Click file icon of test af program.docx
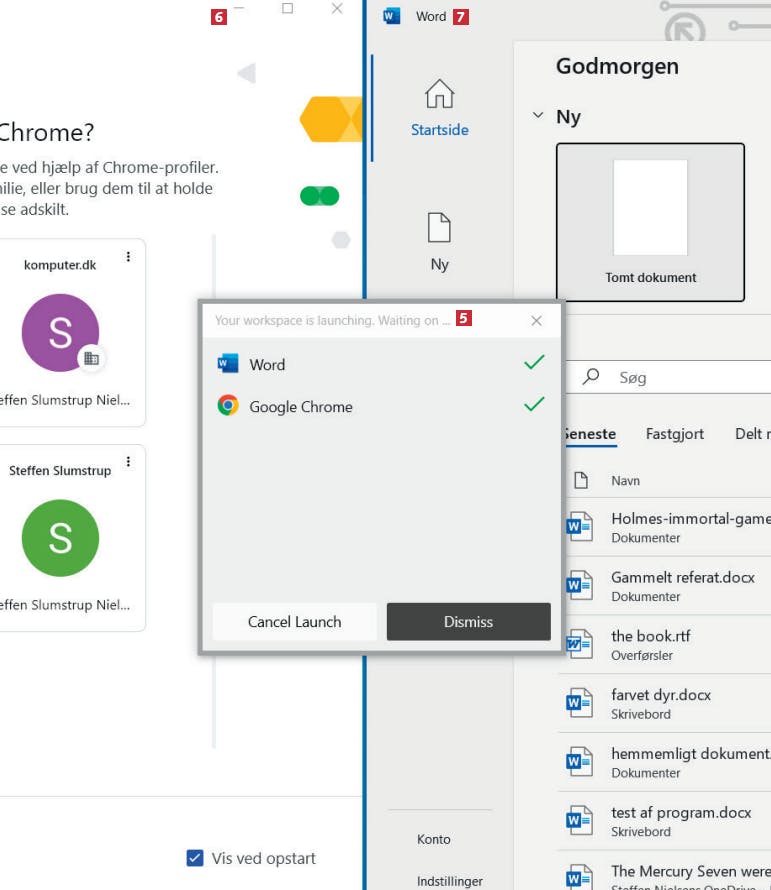The image size is (771, 890). [579, 820]
